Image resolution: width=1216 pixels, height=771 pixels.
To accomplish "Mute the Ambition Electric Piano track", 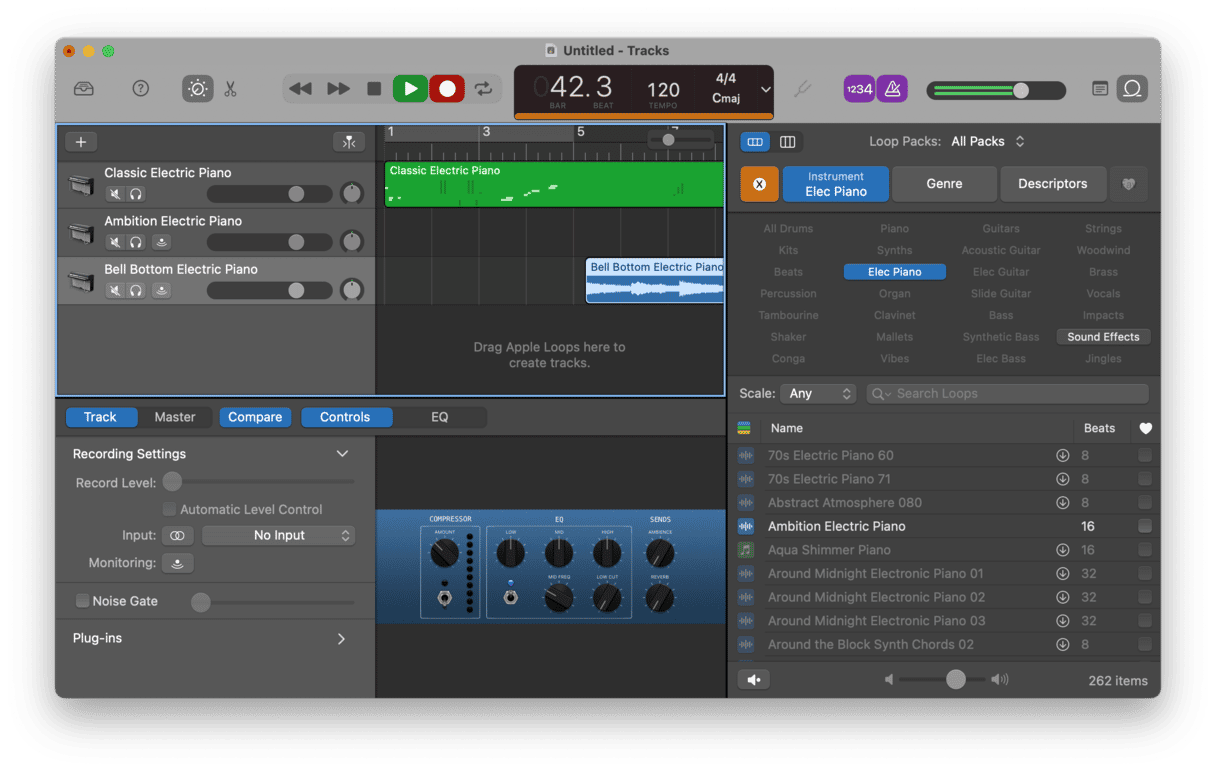I will pyautogui.click(x=115, y=242).
